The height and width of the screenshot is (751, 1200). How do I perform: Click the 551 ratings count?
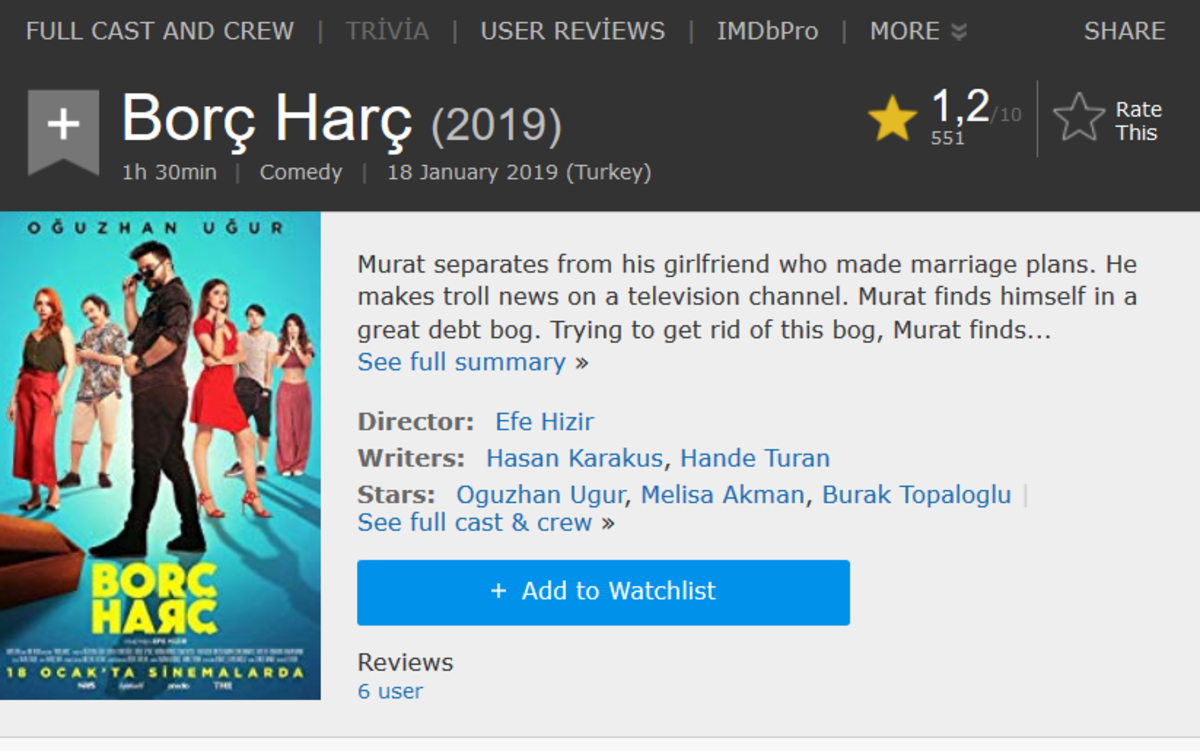947,138
